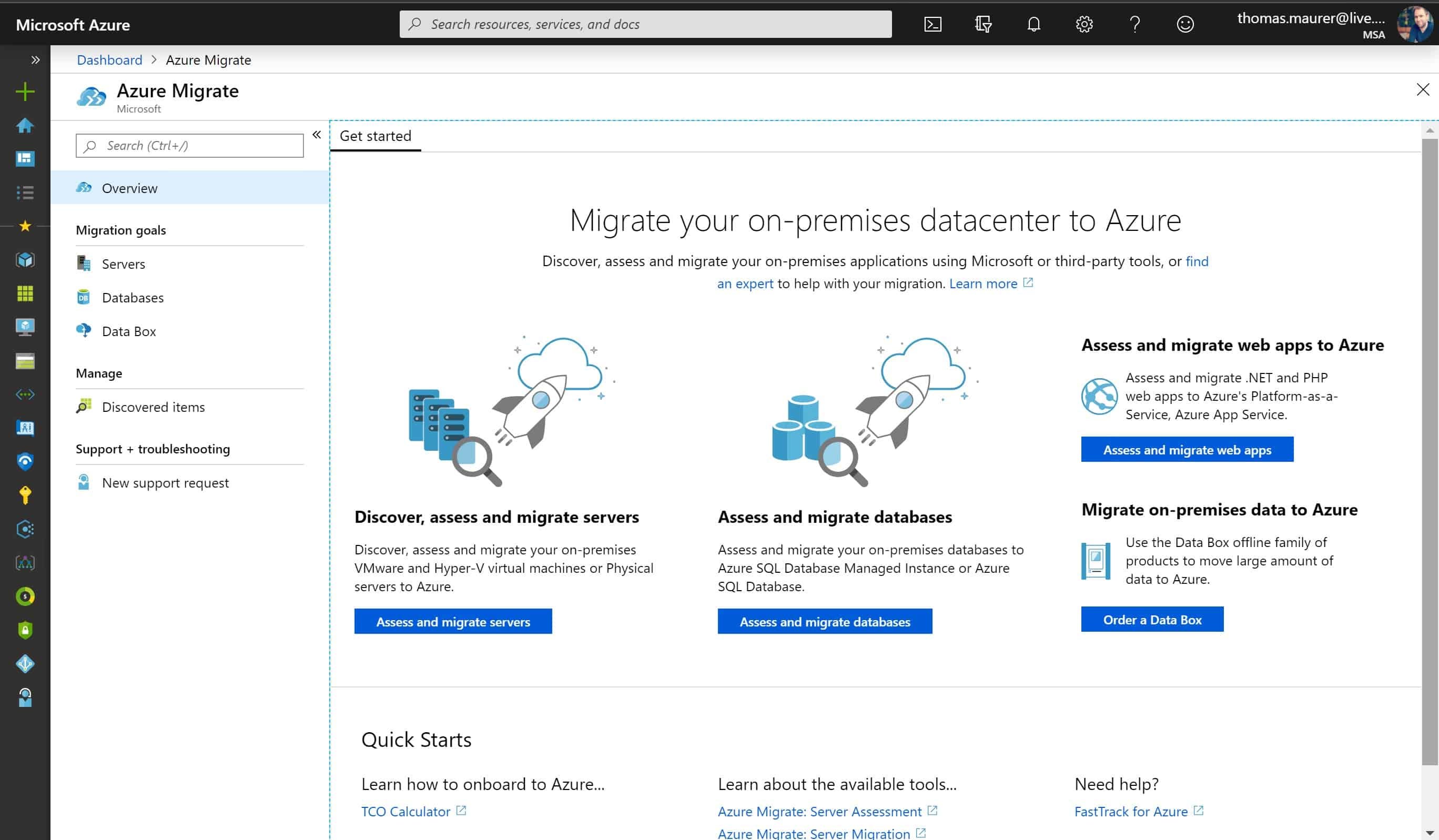
Task: Open the hexagon dots sidebar icon
Action: click(25, 529)
